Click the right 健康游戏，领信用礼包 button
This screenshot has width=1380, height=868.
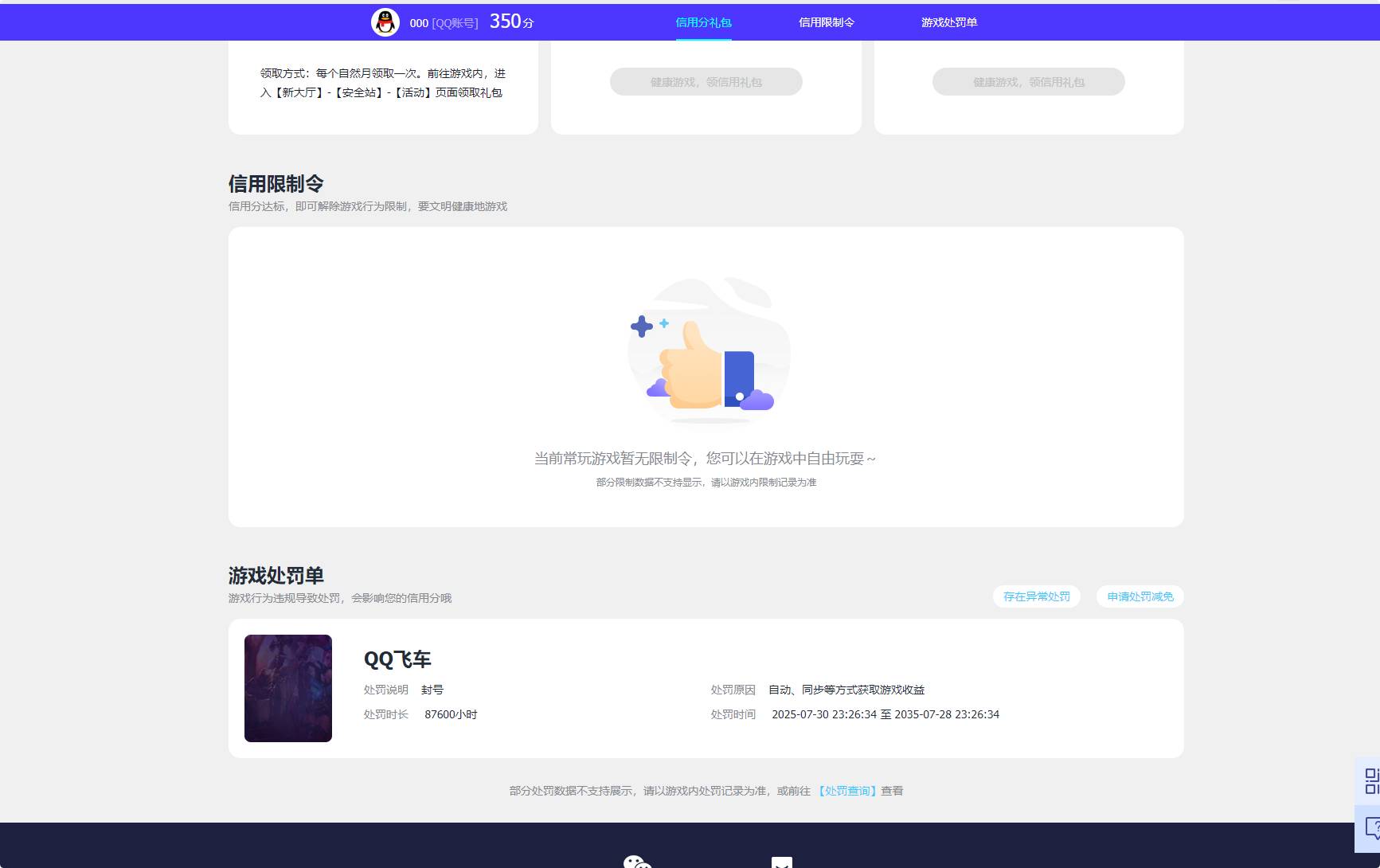point(1028,81)
